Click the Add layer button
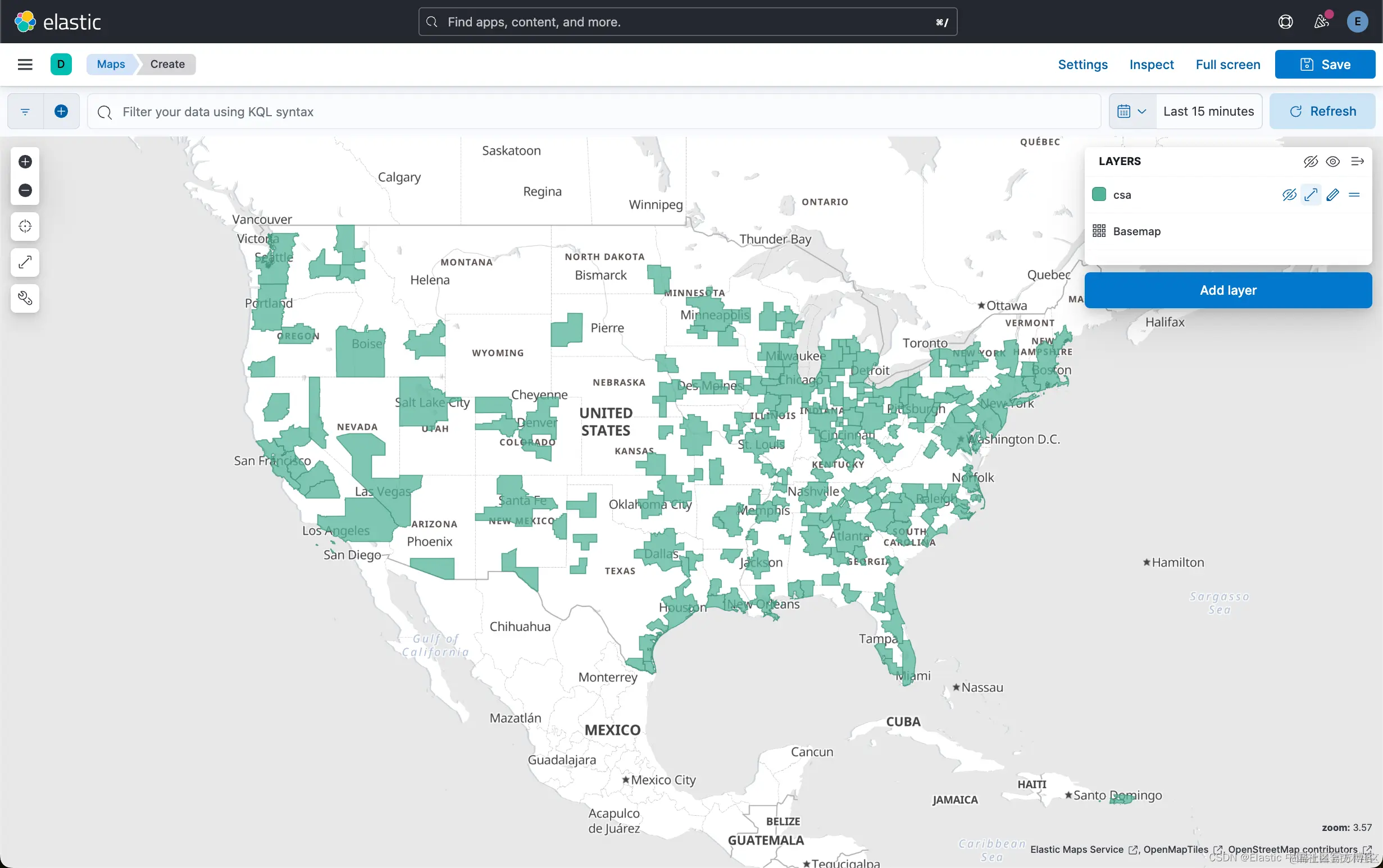This screenshot has height=868, width=1383. tap(1227, 290)
